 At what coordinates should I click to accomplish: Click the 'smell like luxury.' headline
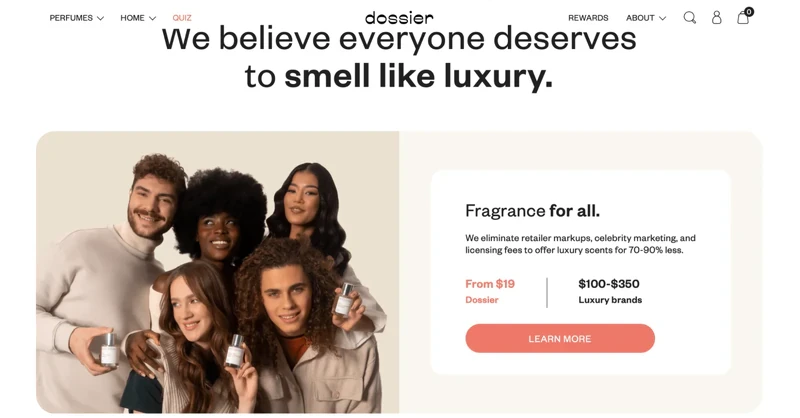418,77
